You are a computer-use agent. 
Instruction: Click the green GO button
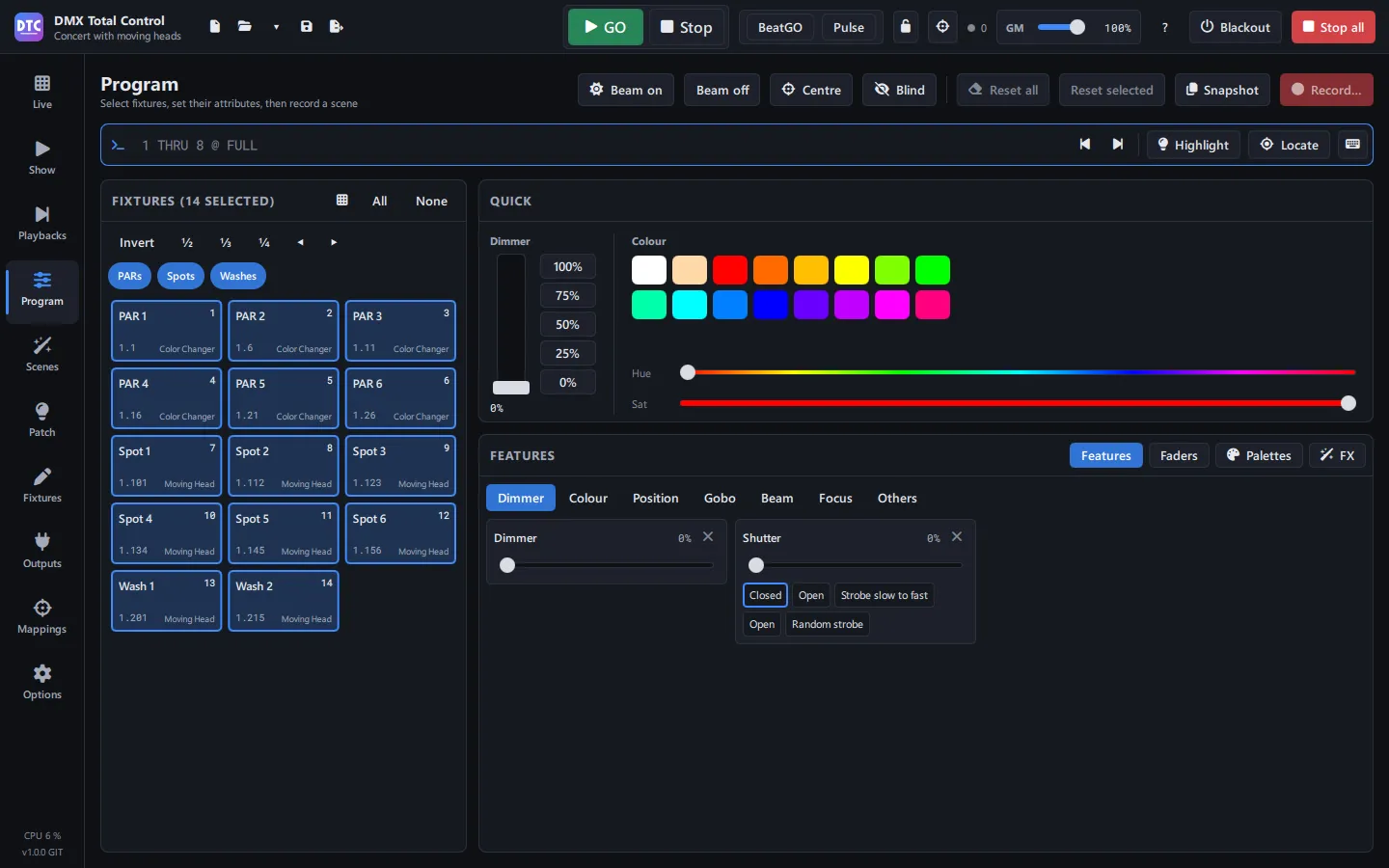606,27
